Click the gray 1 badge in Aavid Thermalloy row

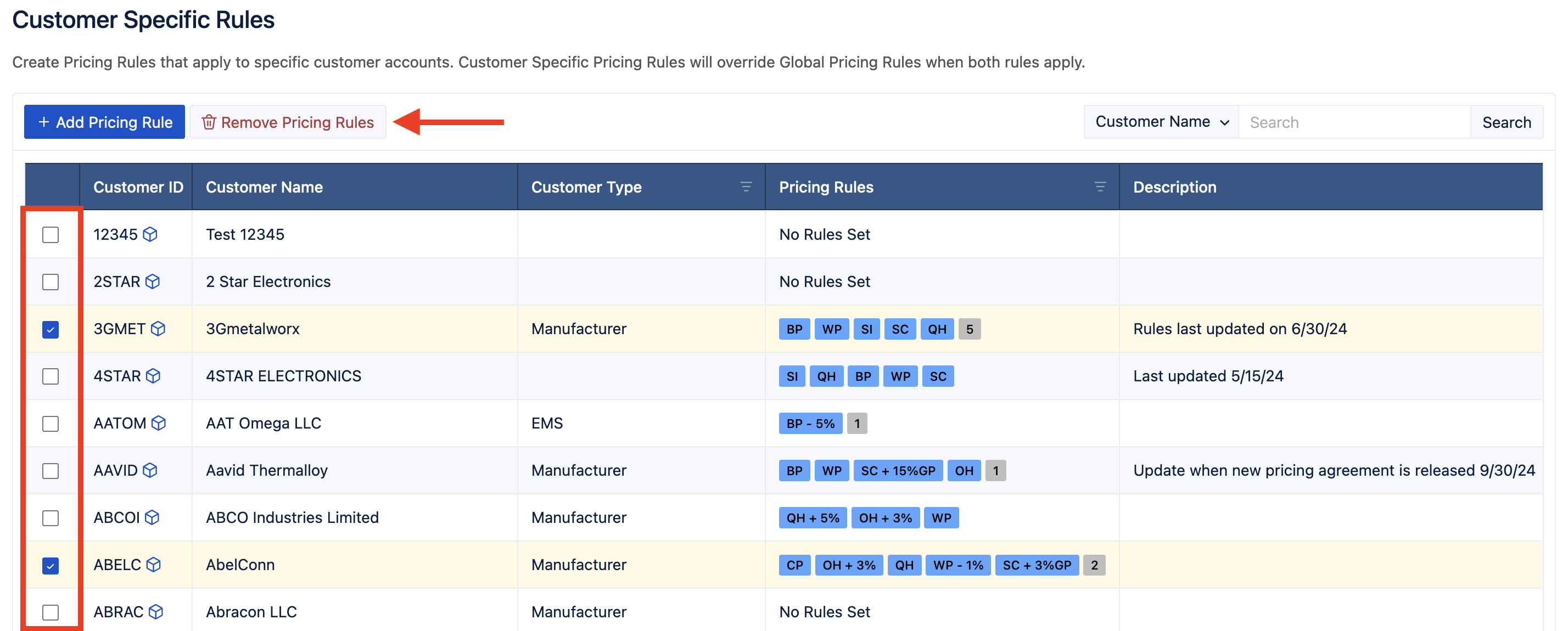point(995,470)
